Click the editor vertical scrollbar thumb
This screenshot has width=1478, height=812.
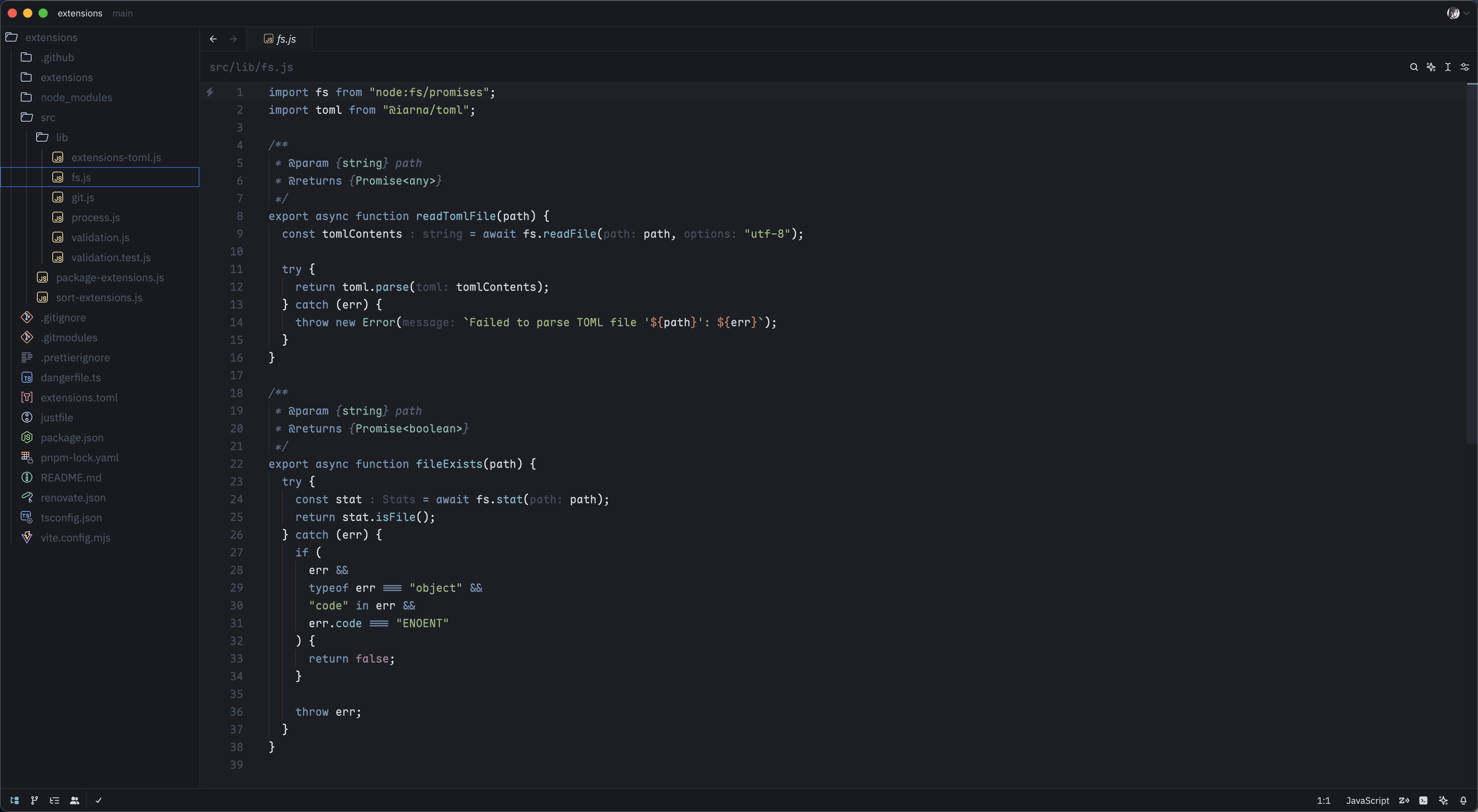click(1472, 263)
